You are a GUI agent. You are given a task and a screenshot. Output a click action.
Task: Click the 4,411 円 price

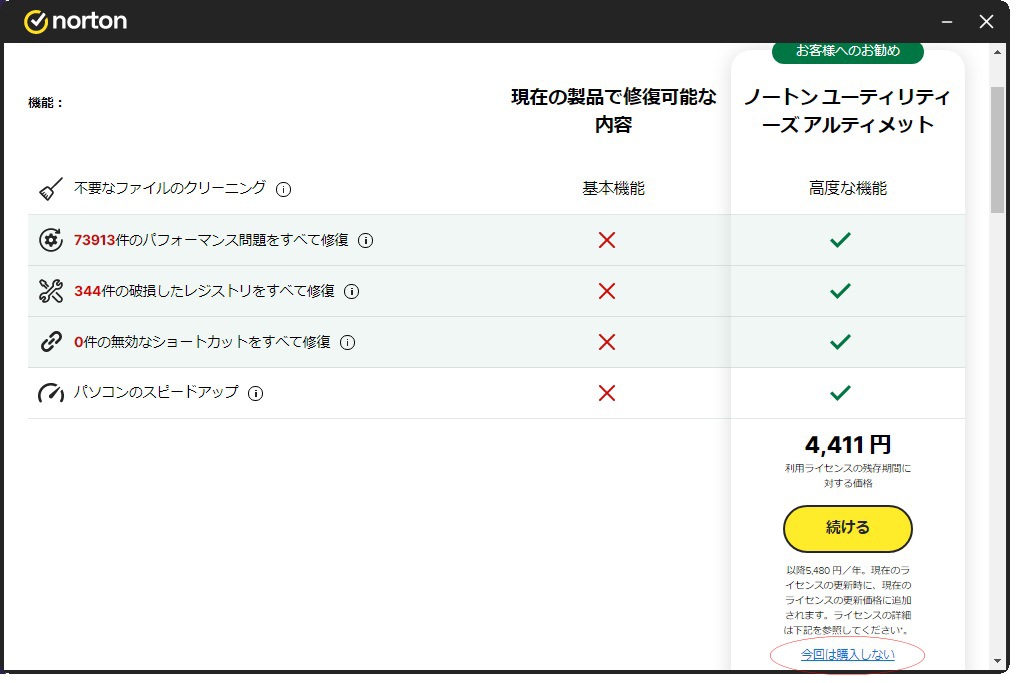[x=847, y=445]
